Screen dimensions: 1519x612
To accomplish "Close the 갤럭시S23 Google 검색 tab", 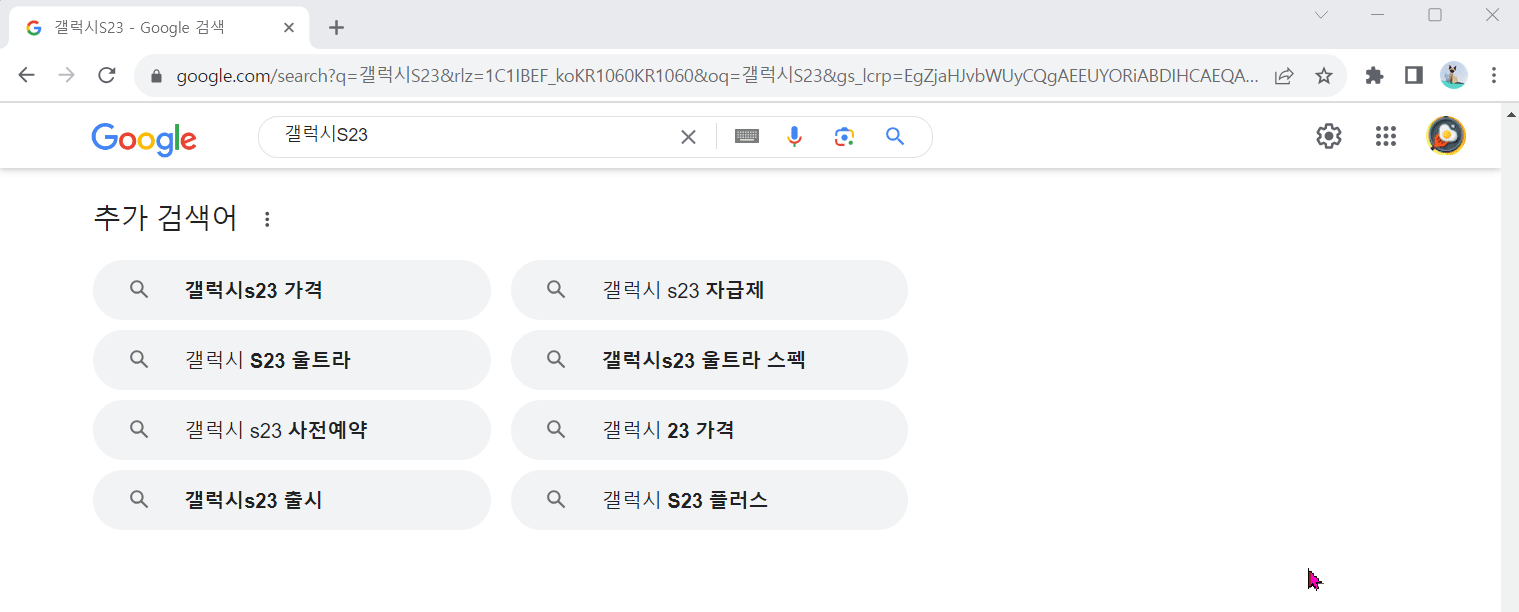I will [289, 28].
